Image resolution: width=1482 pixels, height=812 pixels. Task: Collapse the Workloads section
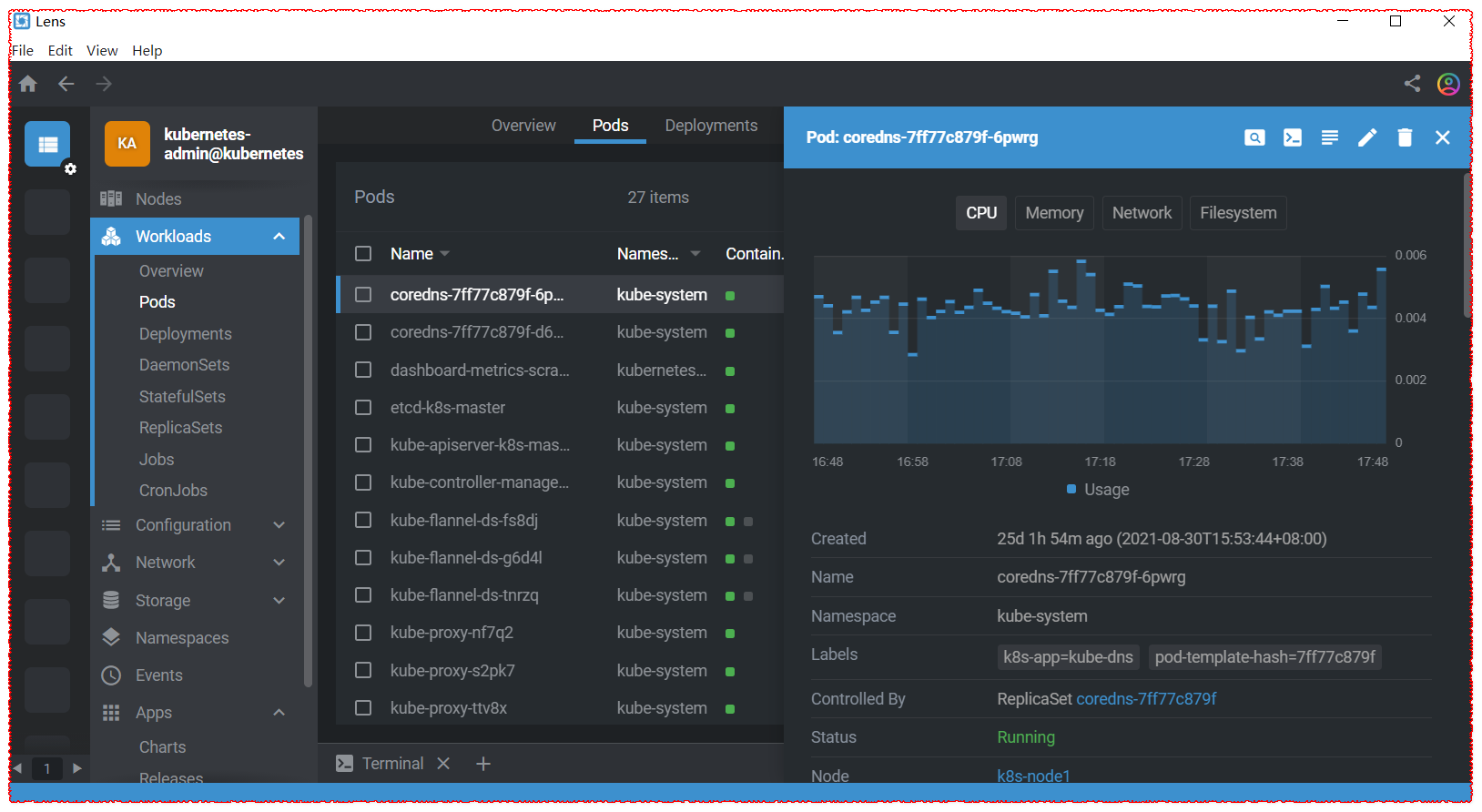(279, 237)
